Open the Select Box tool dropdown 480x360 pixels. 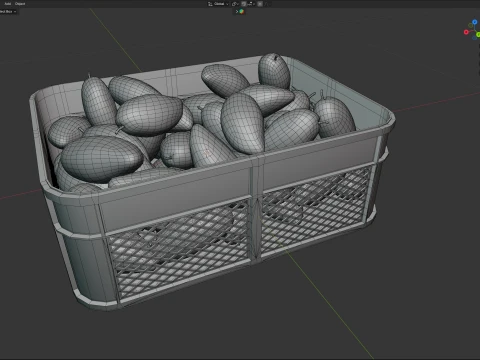pos(8,12)
